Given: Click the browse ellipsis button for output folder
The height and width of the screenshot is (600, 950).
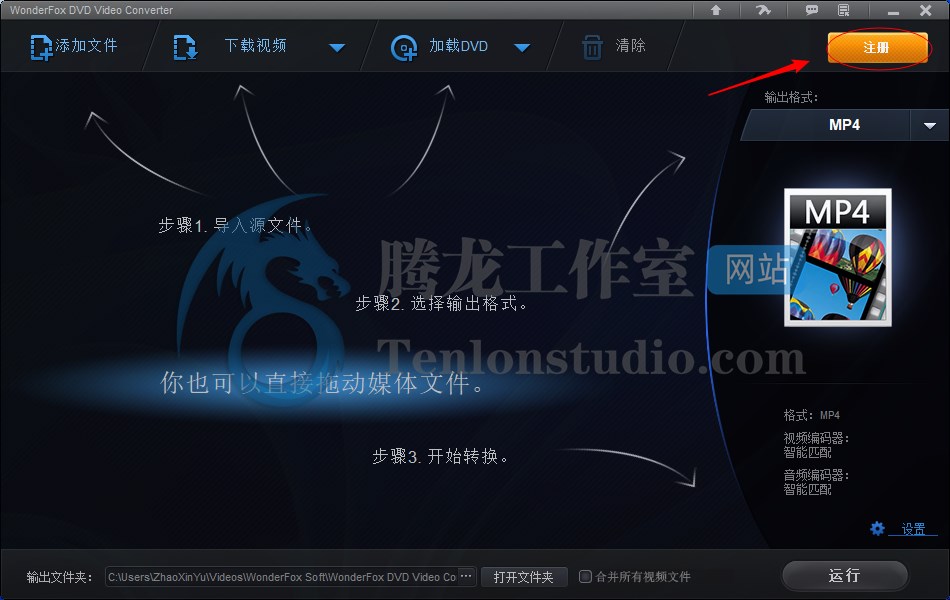Looking at the screenshot, I should tap(466, 576).
